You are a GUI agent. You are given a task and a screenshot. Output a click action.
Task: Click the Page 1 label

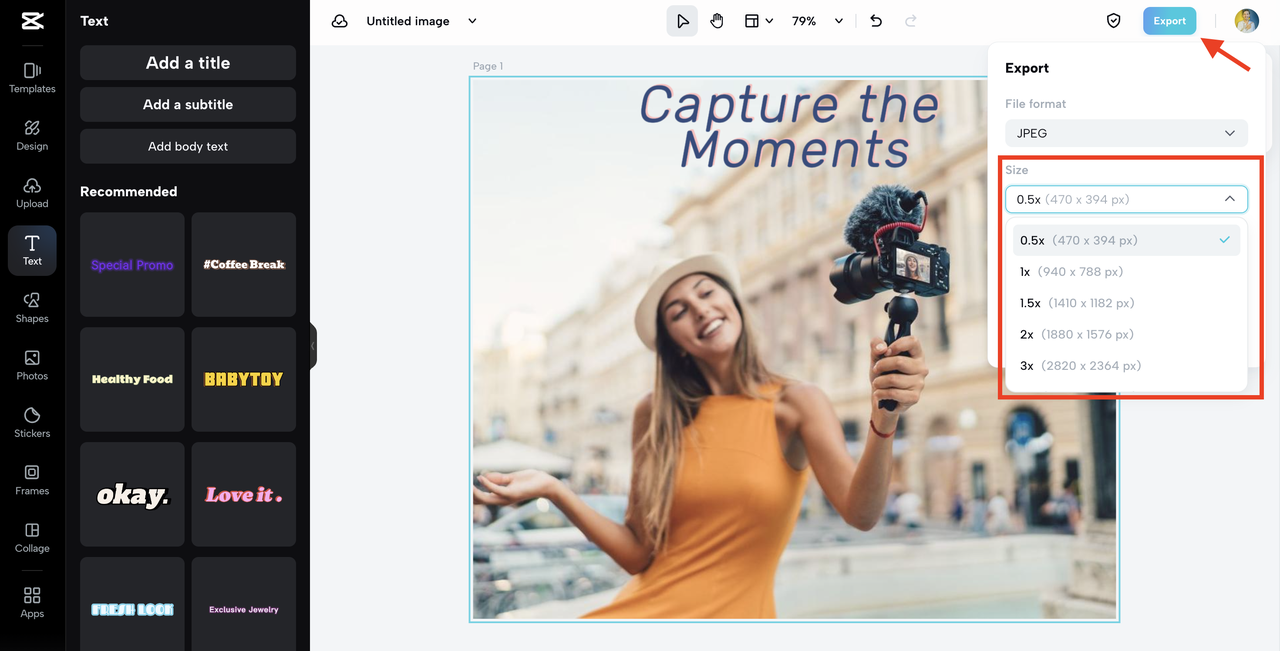(488, 66)
